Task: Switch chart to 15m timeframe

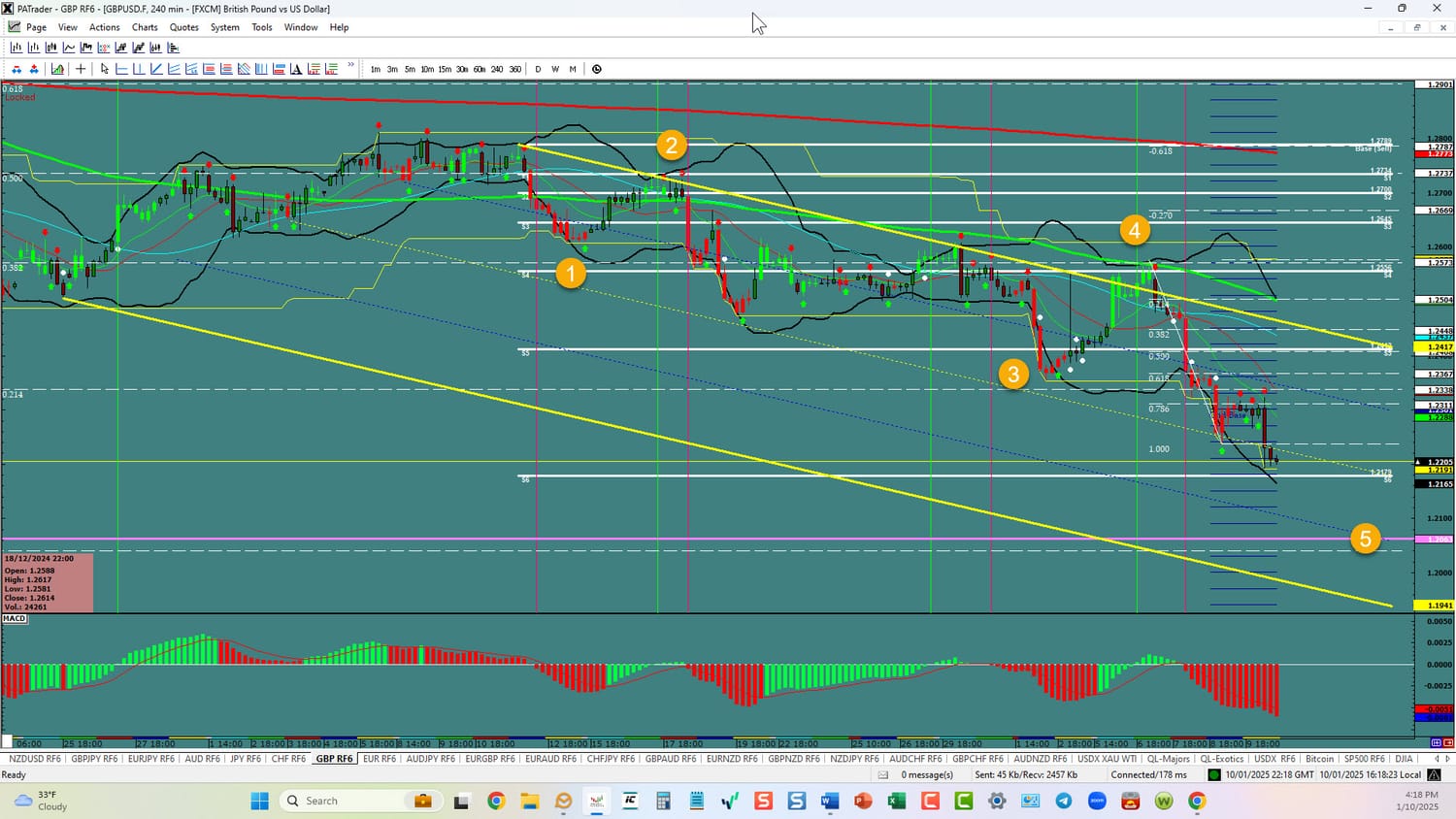Action: coord(445,69)
